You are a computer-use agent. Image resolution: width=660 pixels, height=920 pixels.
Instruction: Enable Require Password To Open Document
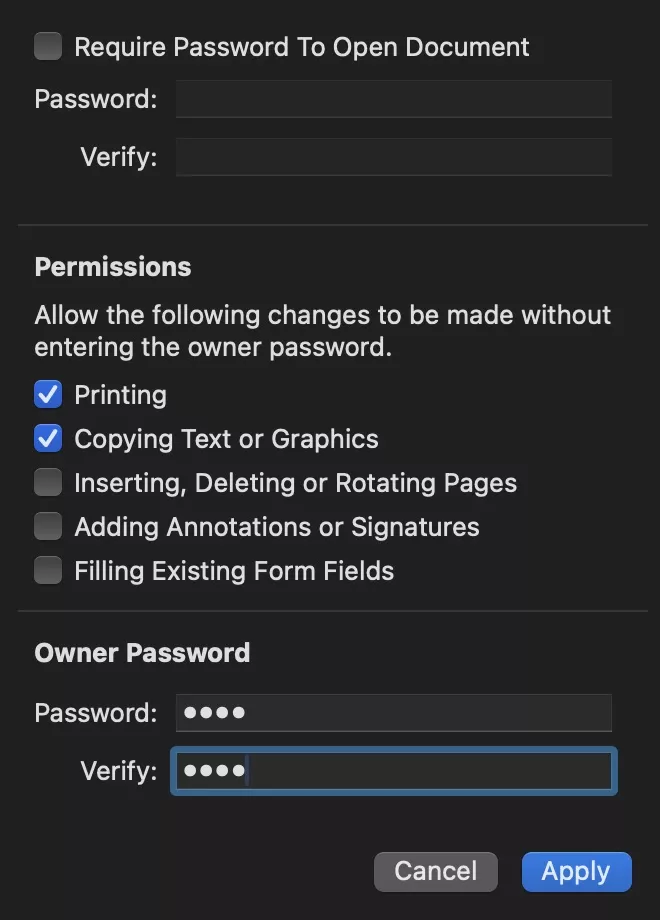pos(47,46)
